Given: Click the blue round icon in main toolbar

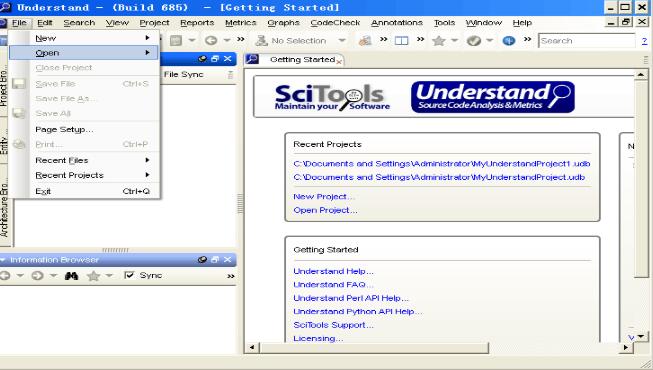Looking at the screenshot, I should tap(509, 40).
